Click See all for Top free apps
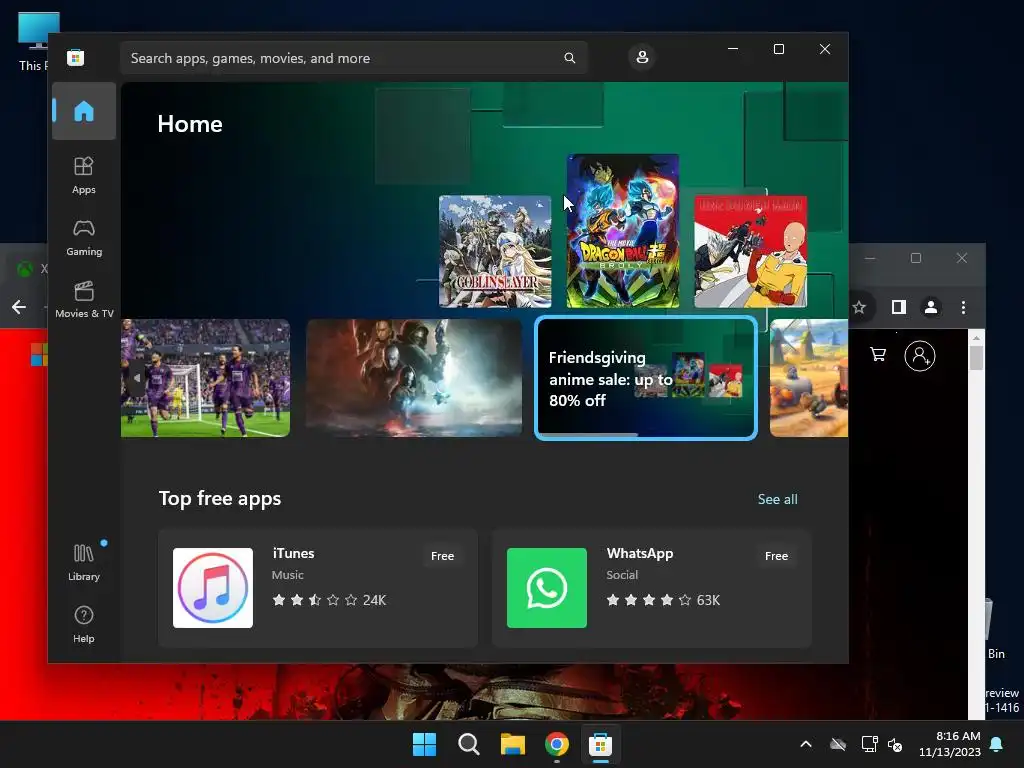This screenshot has height=768, width=1024. point(777,499)
